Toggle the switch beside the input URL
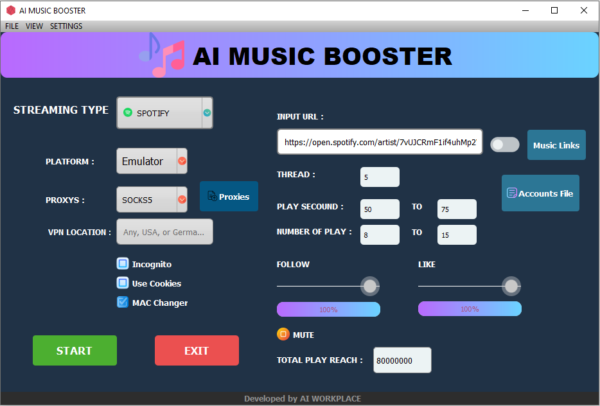Screen dimensions: 600x406 pos(505,145)
